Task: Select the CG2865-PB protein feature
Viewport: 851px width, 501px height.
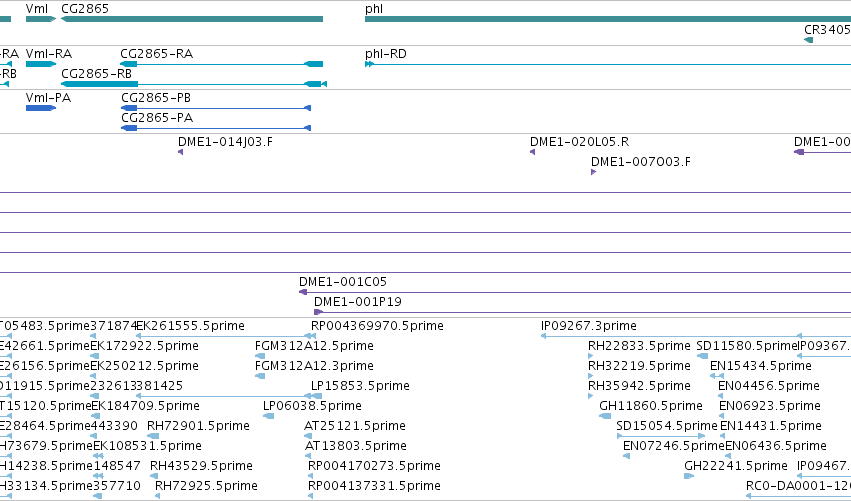Action: (216, 108)
